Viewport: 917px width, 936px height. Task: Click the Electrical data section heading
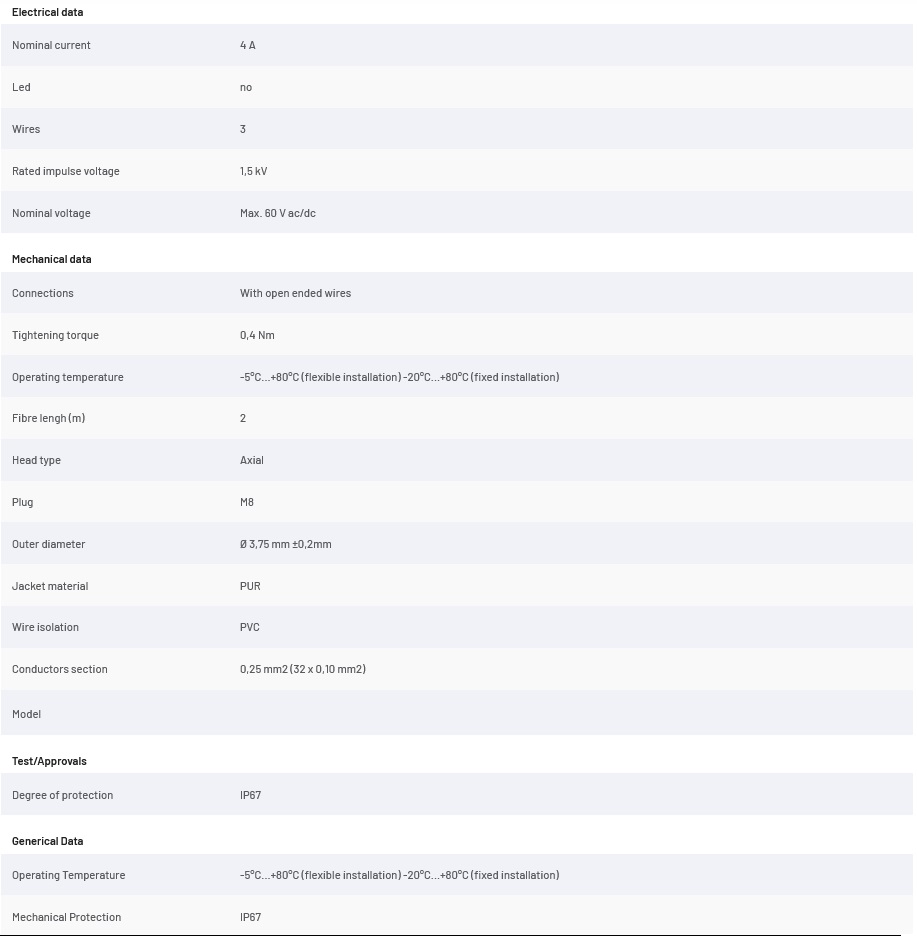point(47,12)
